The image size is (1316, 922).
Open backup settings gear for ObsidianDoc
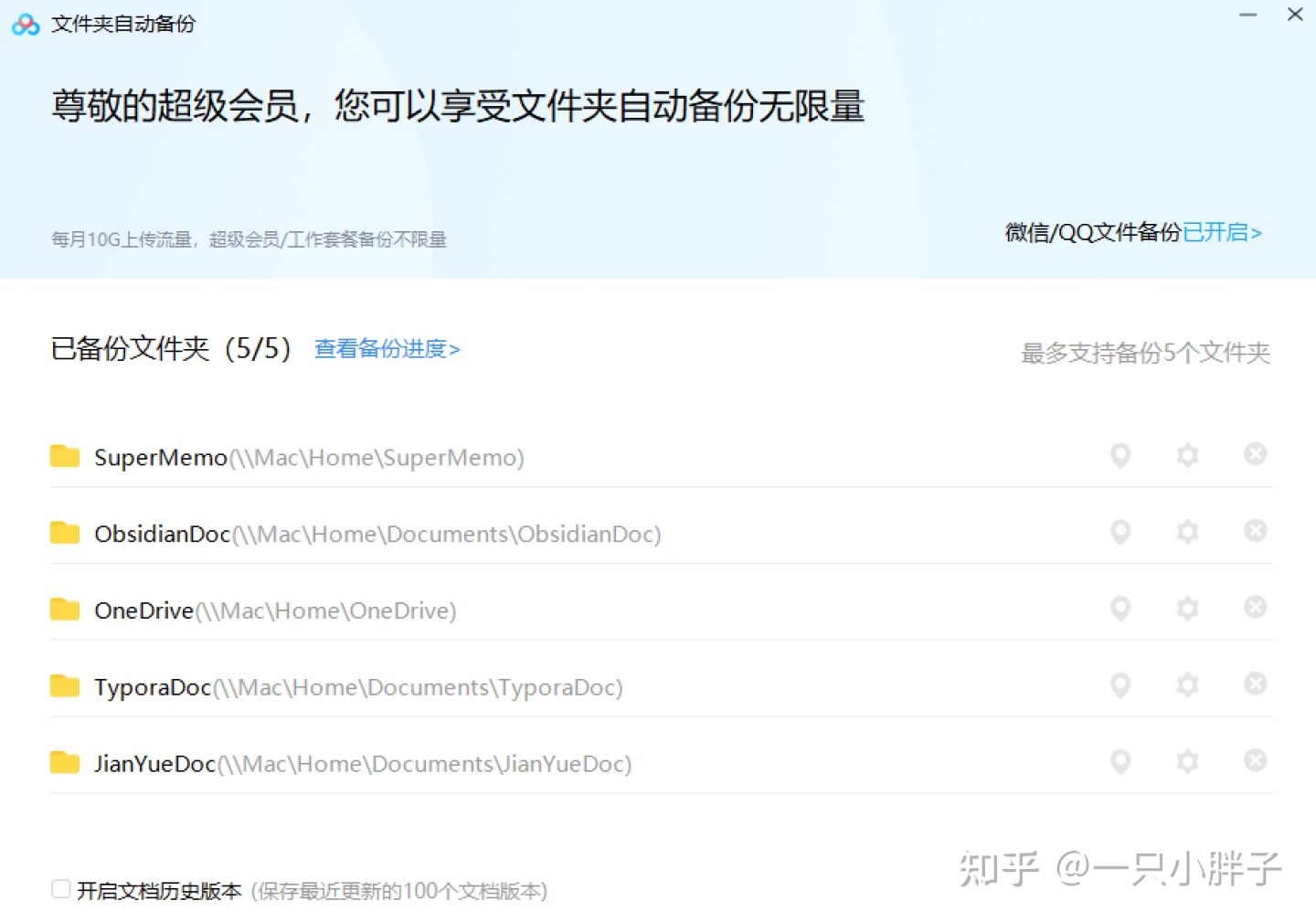click(1186, 532)
